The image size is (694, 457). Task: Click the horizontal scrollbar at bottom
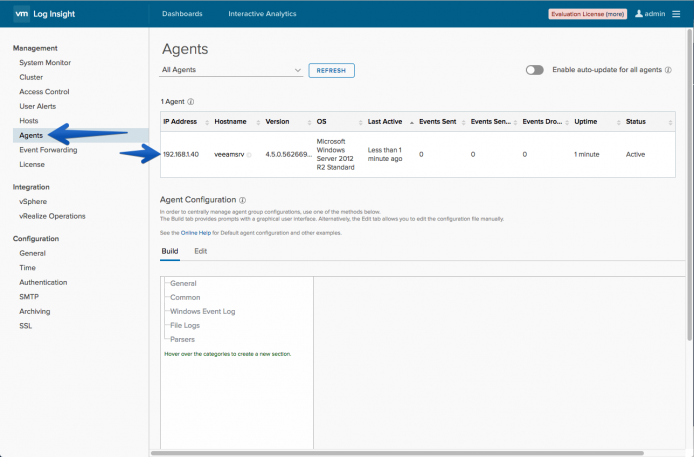click(x=397, y=453)
